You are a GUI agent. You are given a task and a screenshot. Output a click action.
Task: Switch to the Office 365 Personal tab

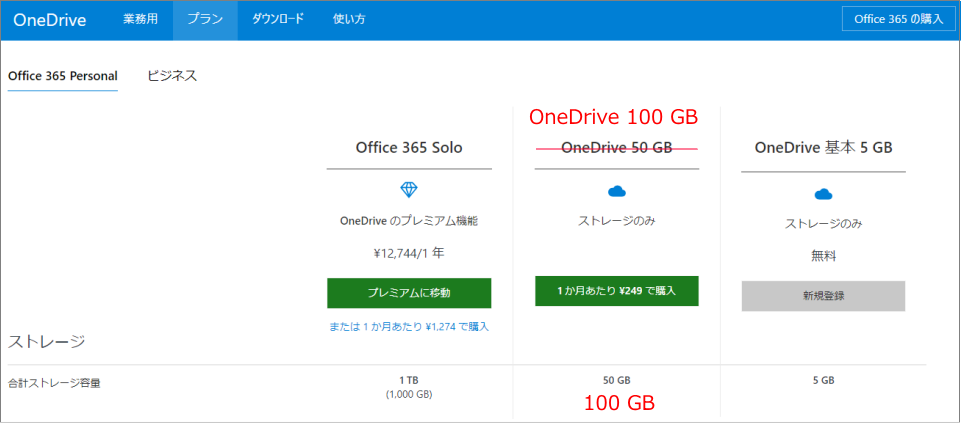click(x=63, y=76)
